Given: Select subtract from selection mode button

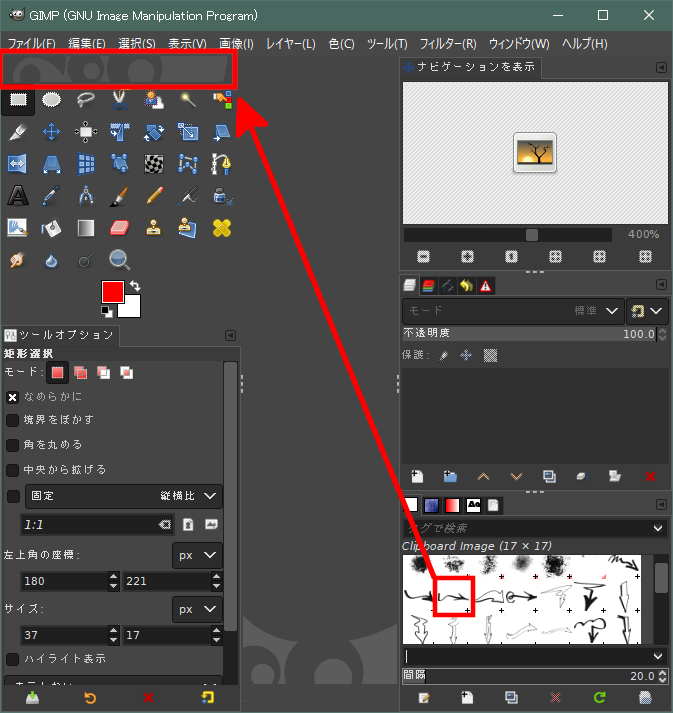Looking at the screenshot, I should (x=104, y=373).
